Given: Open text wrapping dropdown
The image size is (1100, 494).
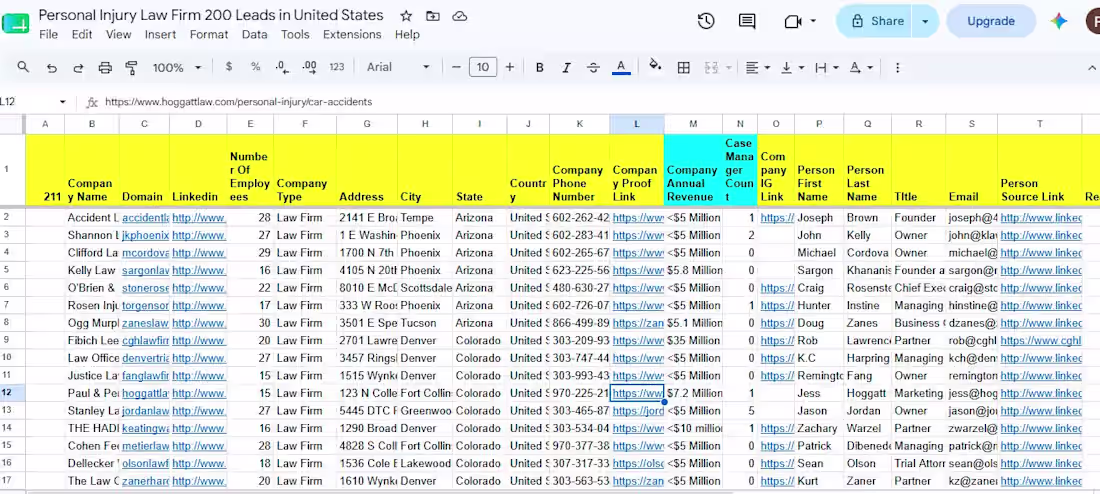Looking at the screenshot, I should click(x=826, y=67).
